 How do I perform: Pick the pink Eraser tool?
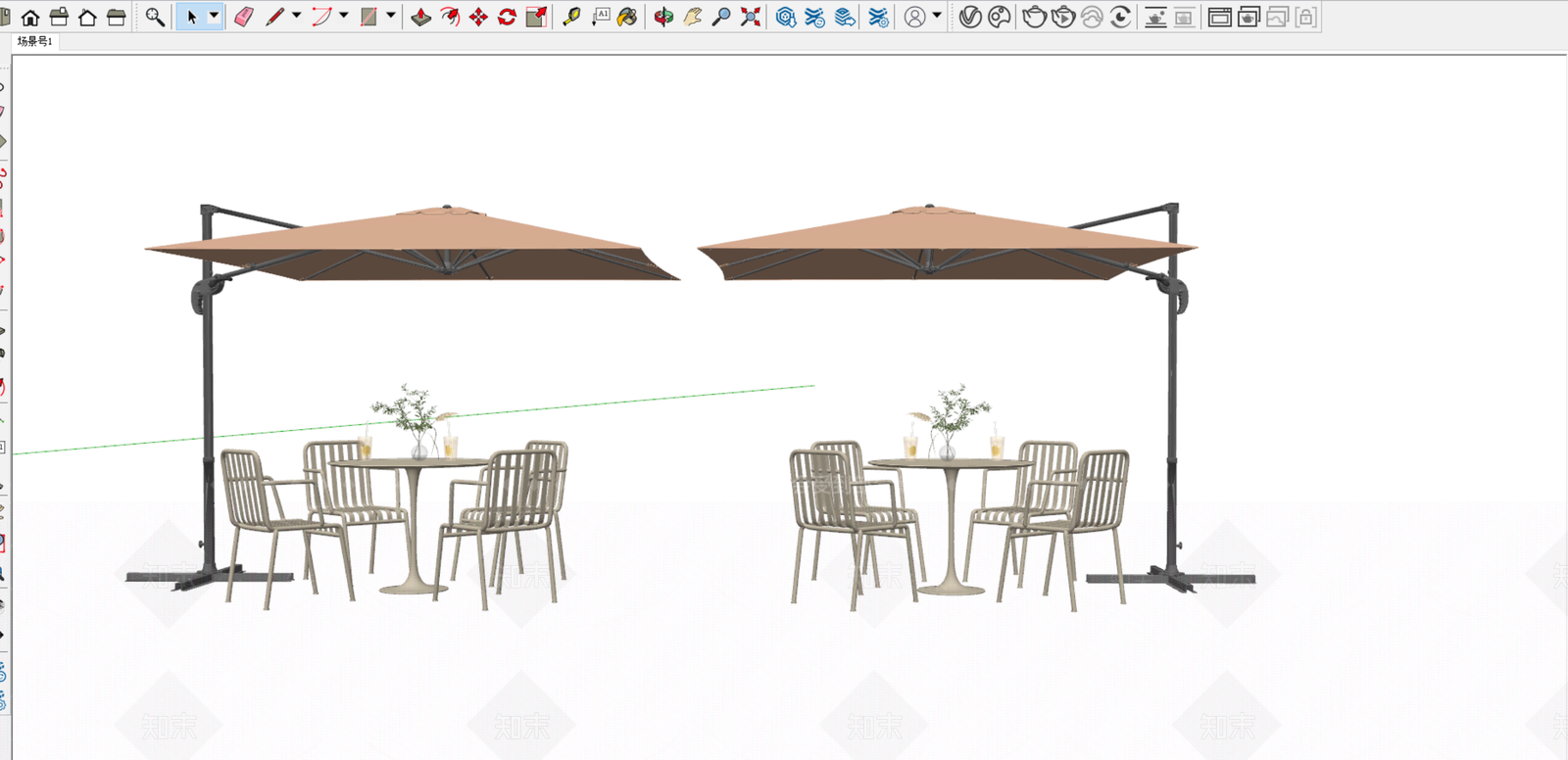point(244,17)
